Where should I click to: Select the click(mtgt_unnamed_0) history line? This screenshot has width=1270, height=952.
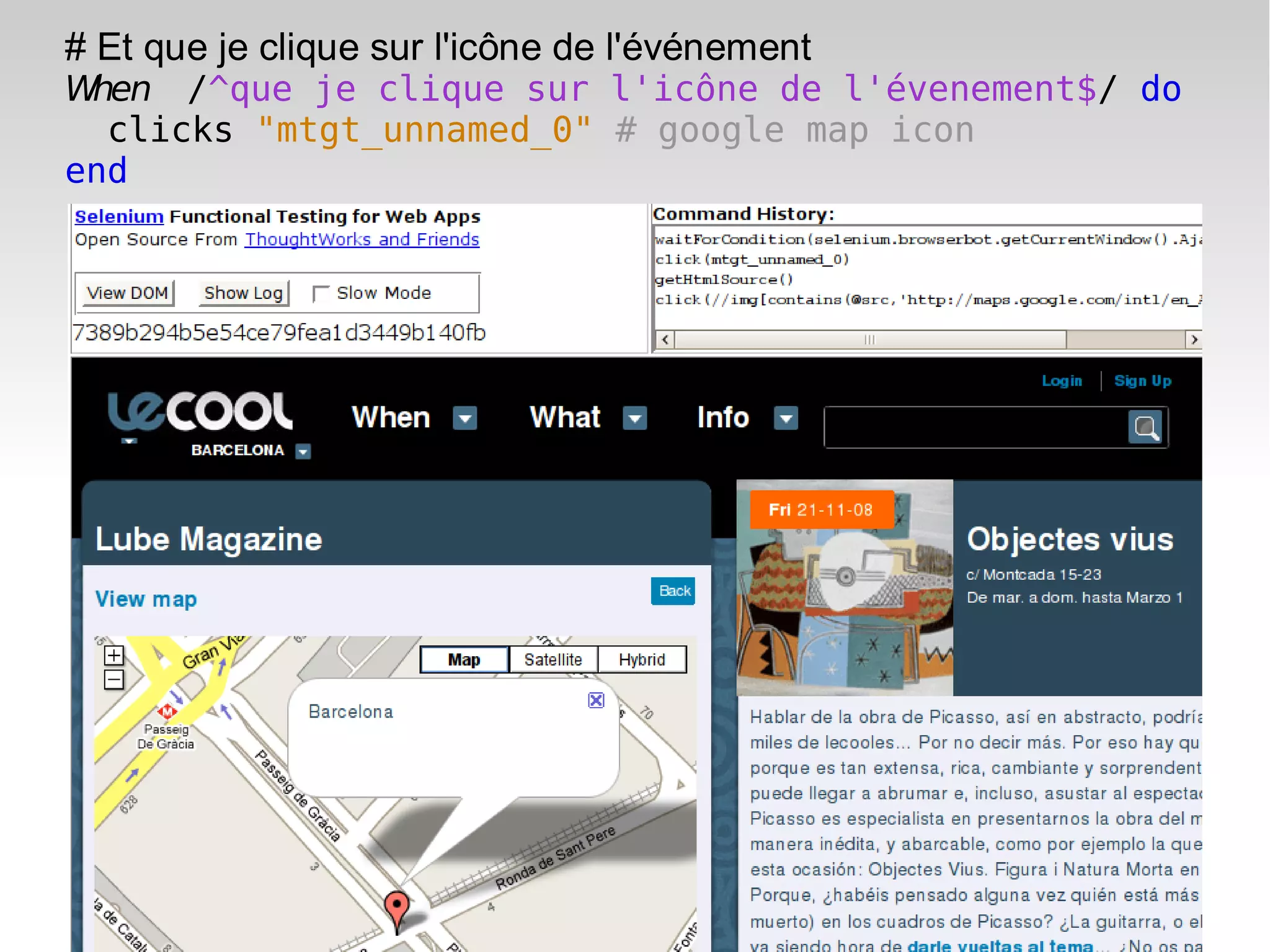(752, 259)
